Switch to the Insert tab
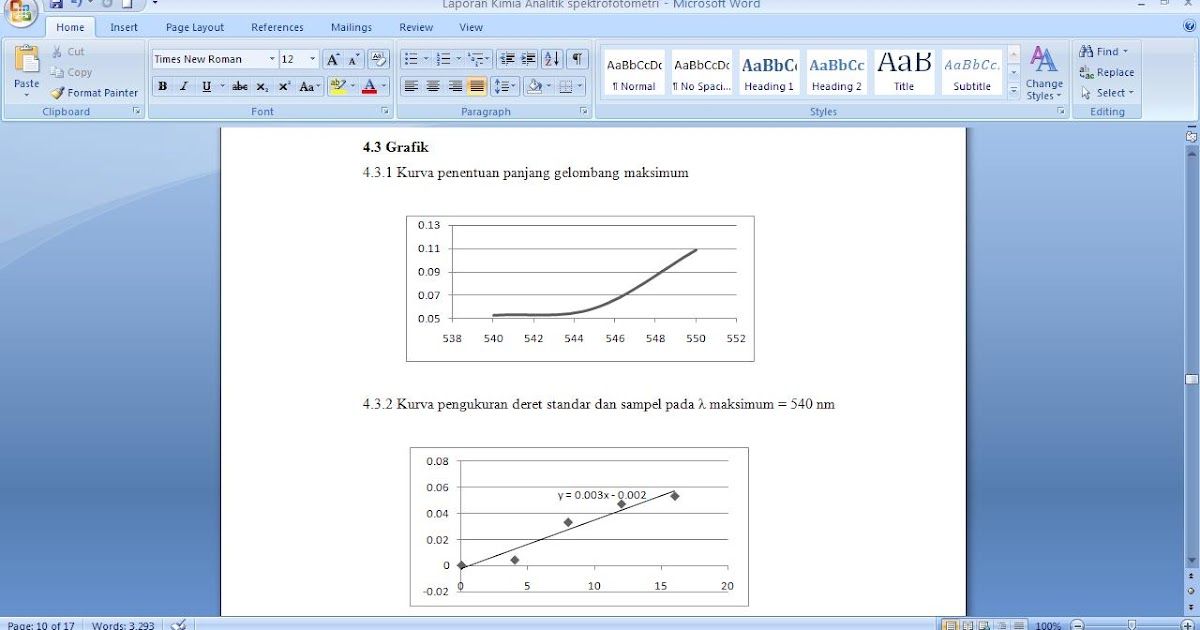 tap(124, 27)
